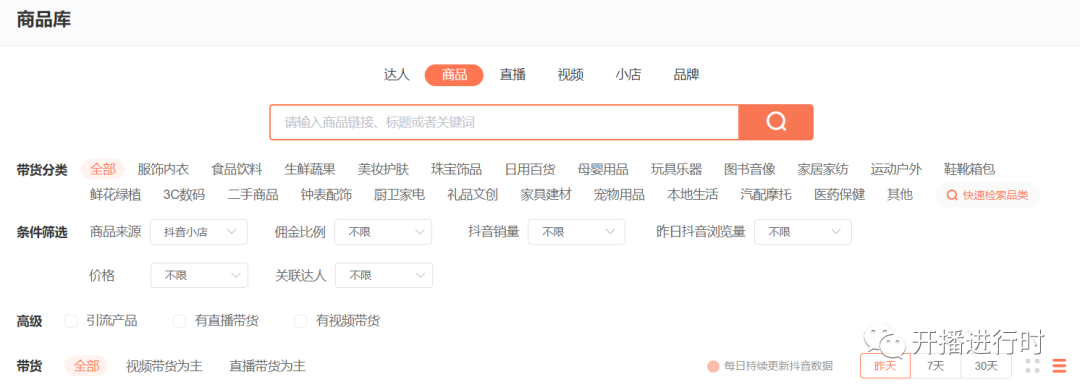
Task: Go to the 视频 tab
Action: click(571, 75)
